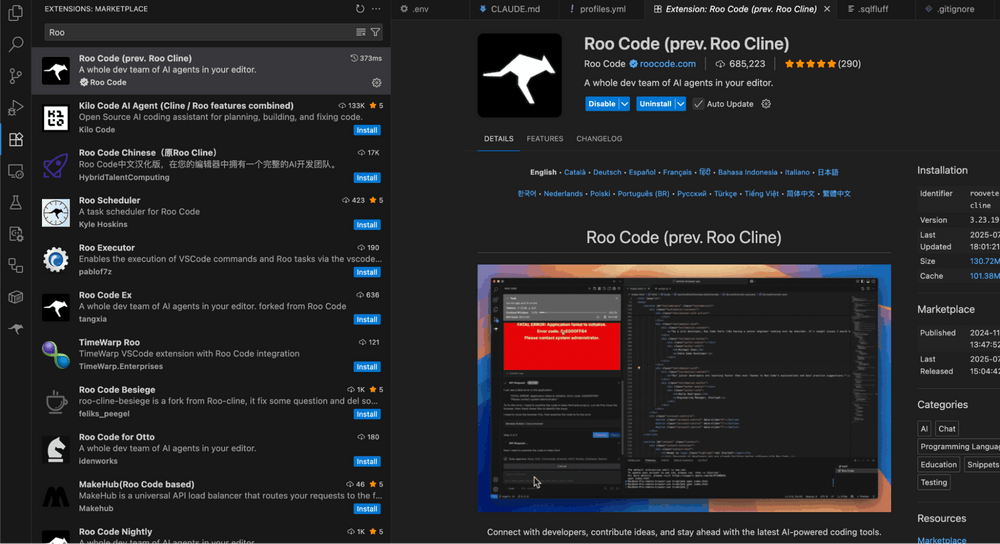
Task: Open views and more actions ellipsis menu
Action: click(x=376, y=9)
